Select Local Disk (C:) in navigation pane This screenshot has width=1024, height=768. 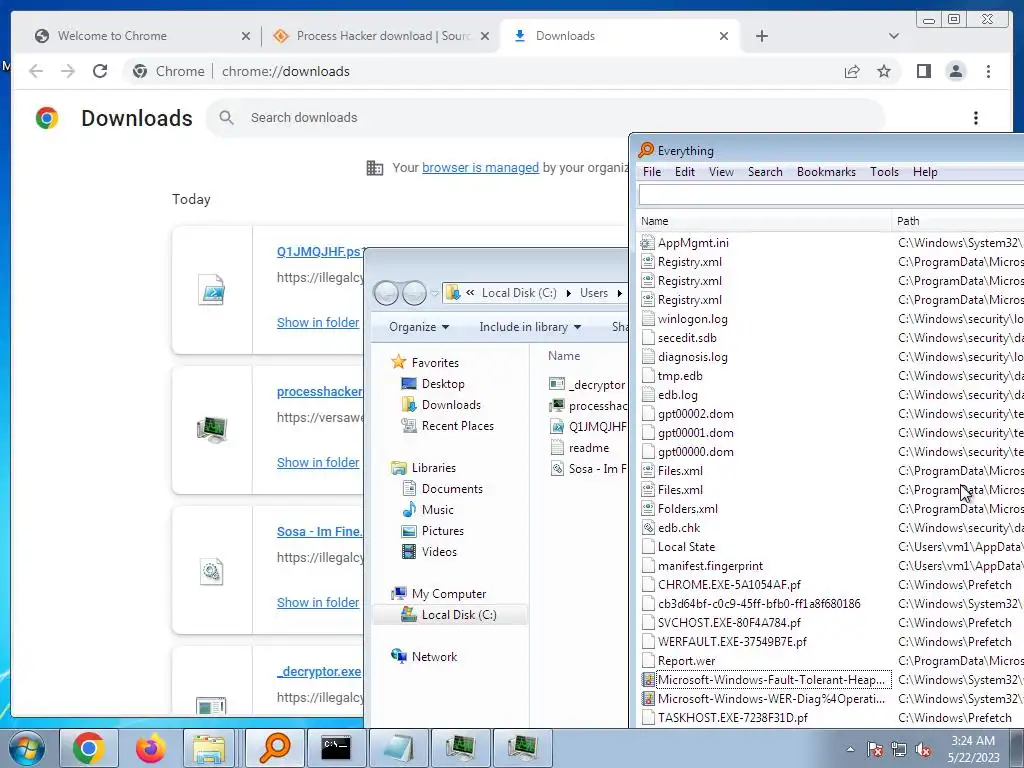pos(449,615)
